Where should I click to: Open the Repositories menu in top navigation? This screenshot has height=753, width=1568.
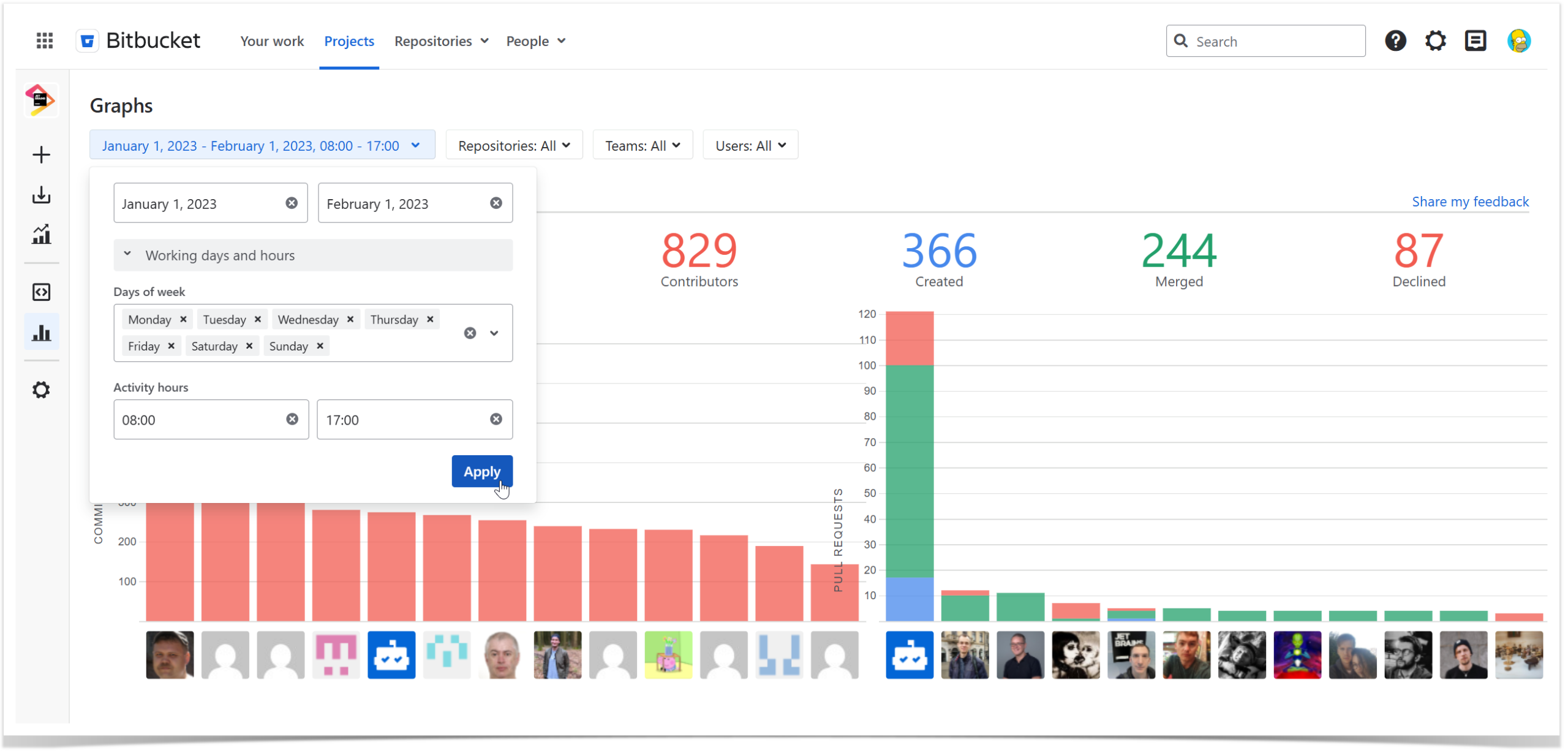(x=441, y=41)
